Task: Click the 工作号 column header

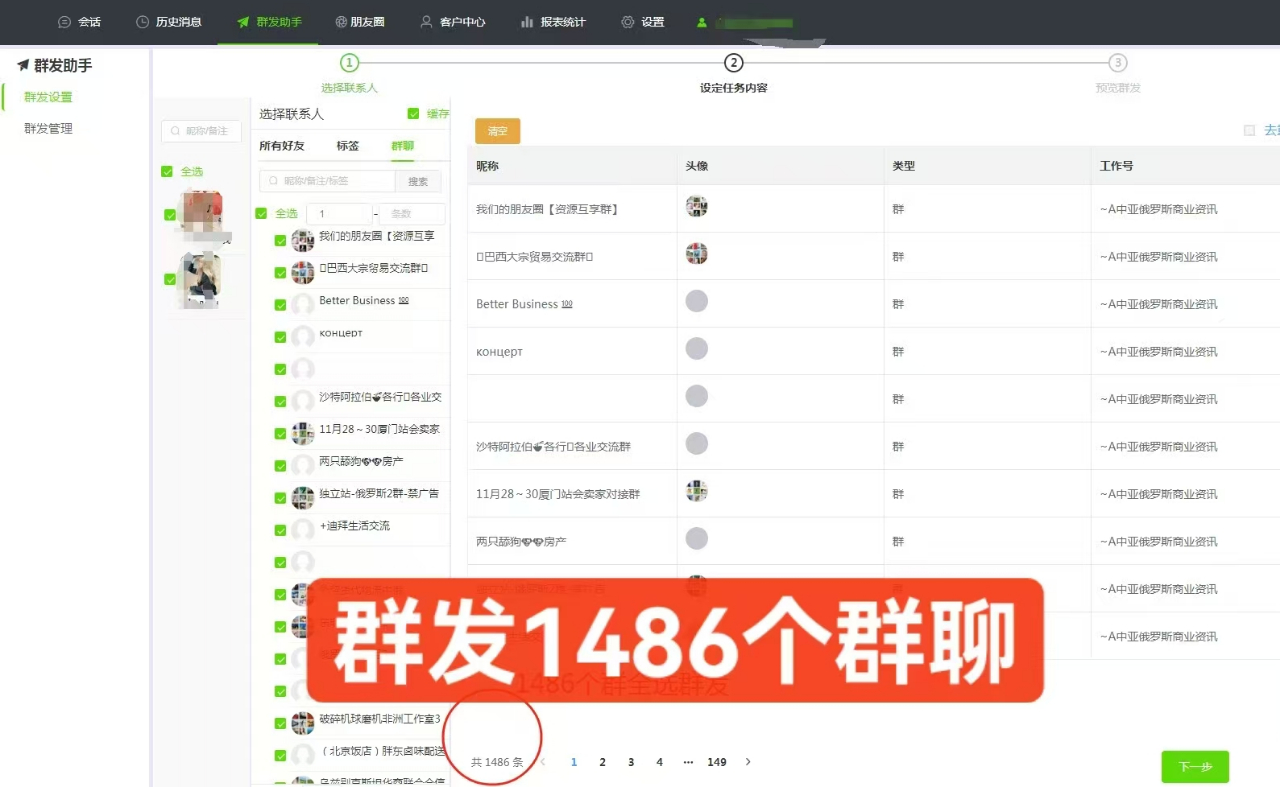Action: point(1116,166)
